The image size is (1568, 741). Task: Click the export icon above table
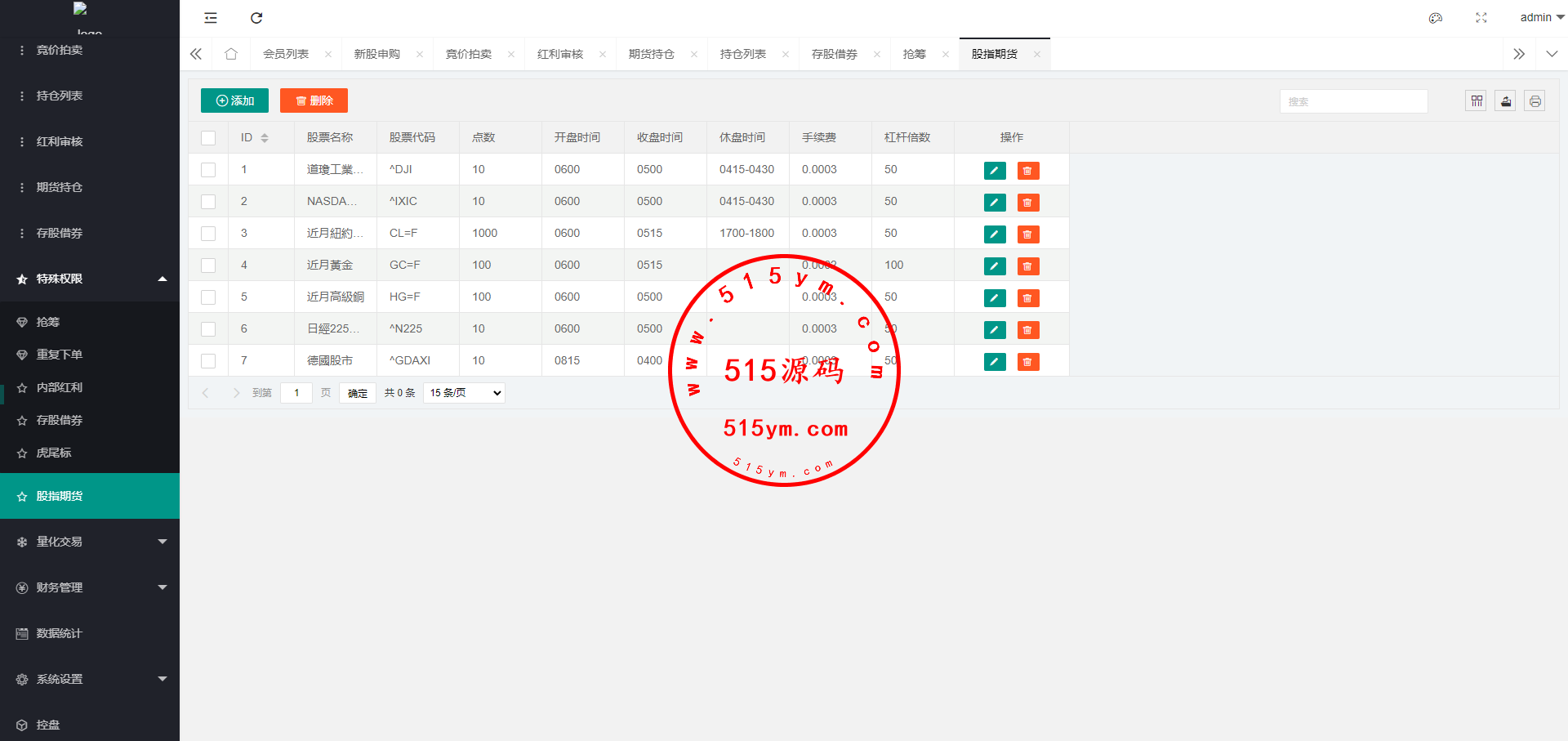(1505, 101)
